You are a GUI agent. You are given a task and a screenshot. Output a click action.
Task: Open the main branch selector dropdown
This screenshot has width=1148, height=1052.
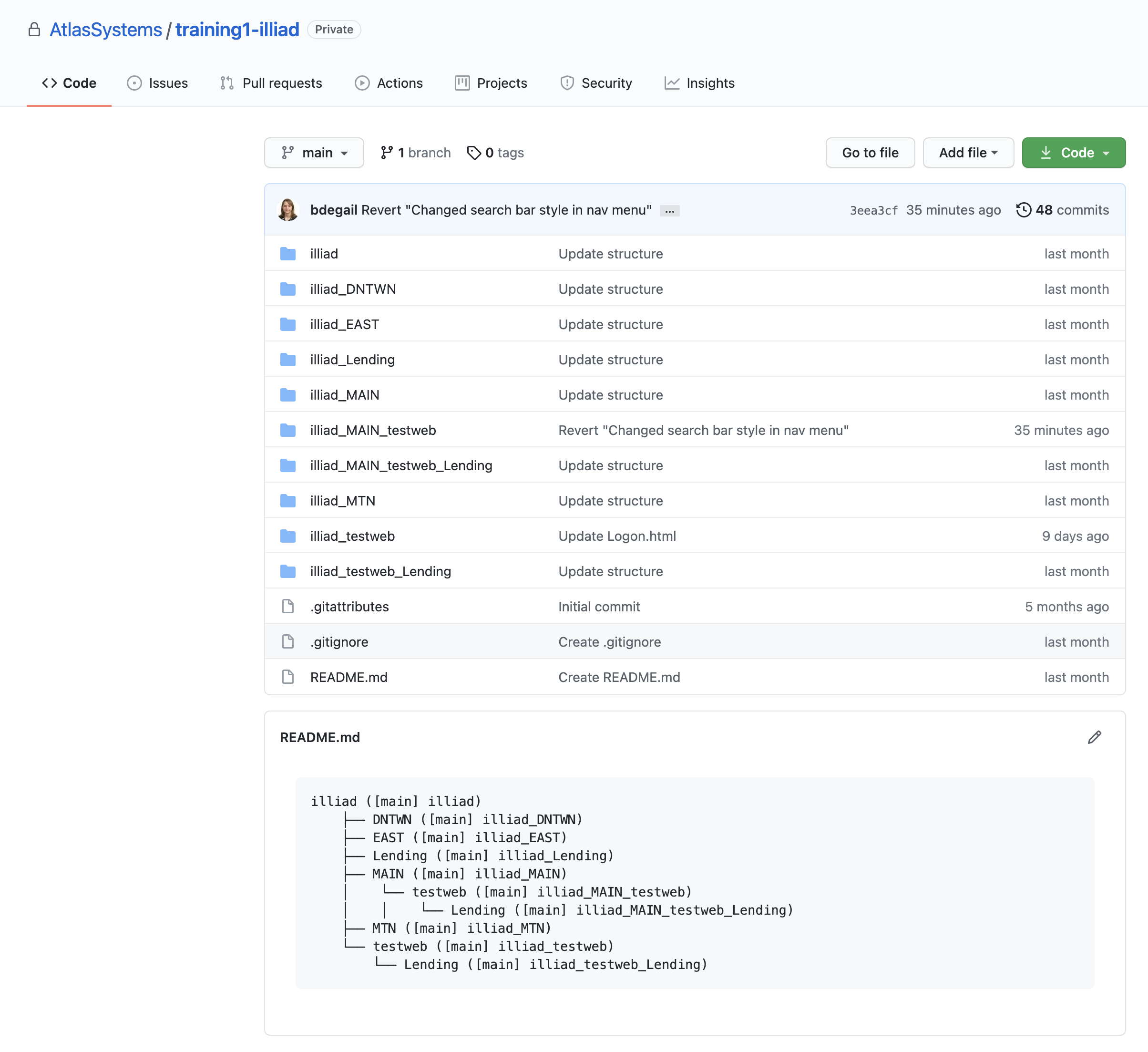[x=314, y=152]
